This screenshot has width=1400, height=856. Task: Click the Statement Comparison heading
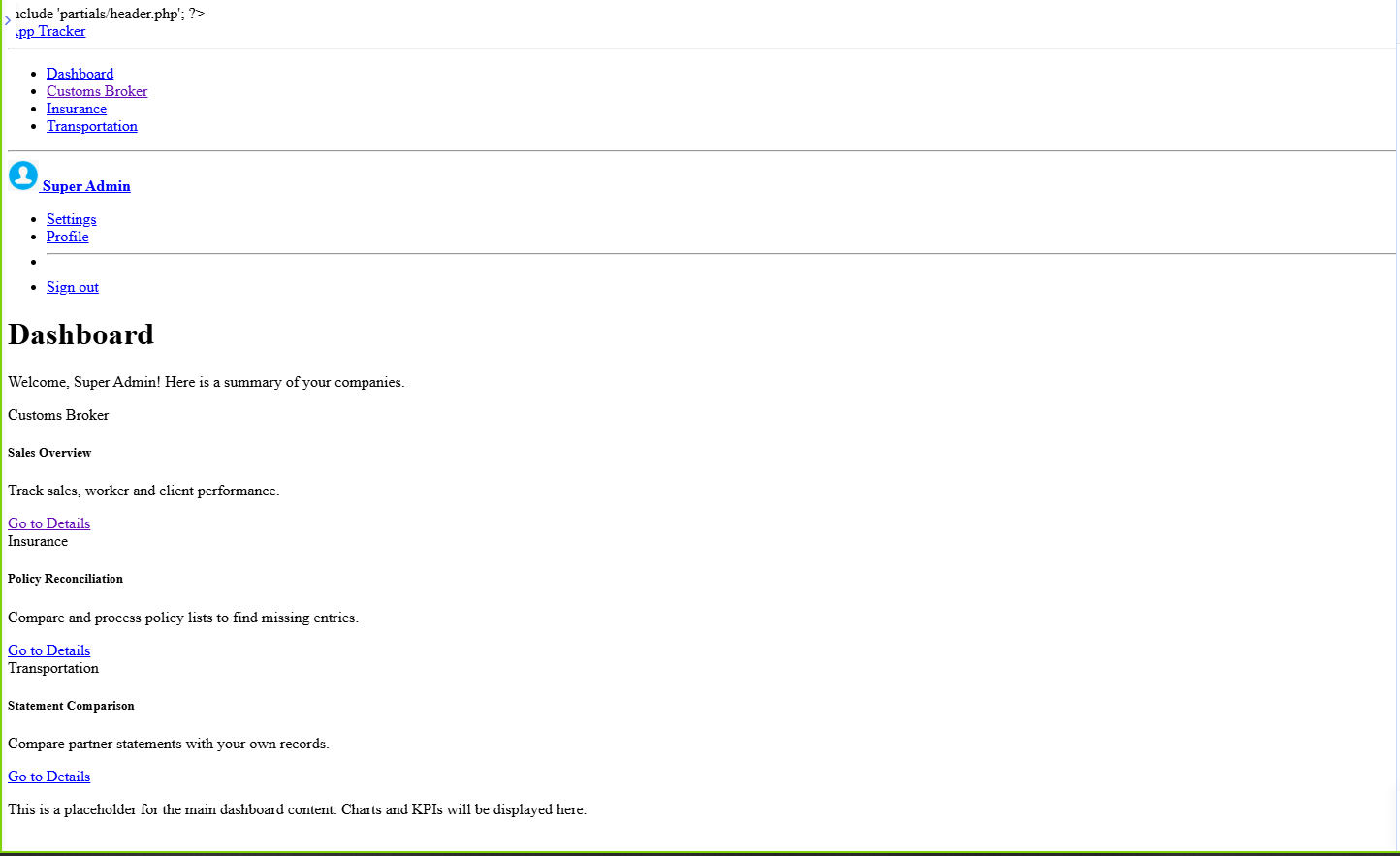click(x=71, y=706)
